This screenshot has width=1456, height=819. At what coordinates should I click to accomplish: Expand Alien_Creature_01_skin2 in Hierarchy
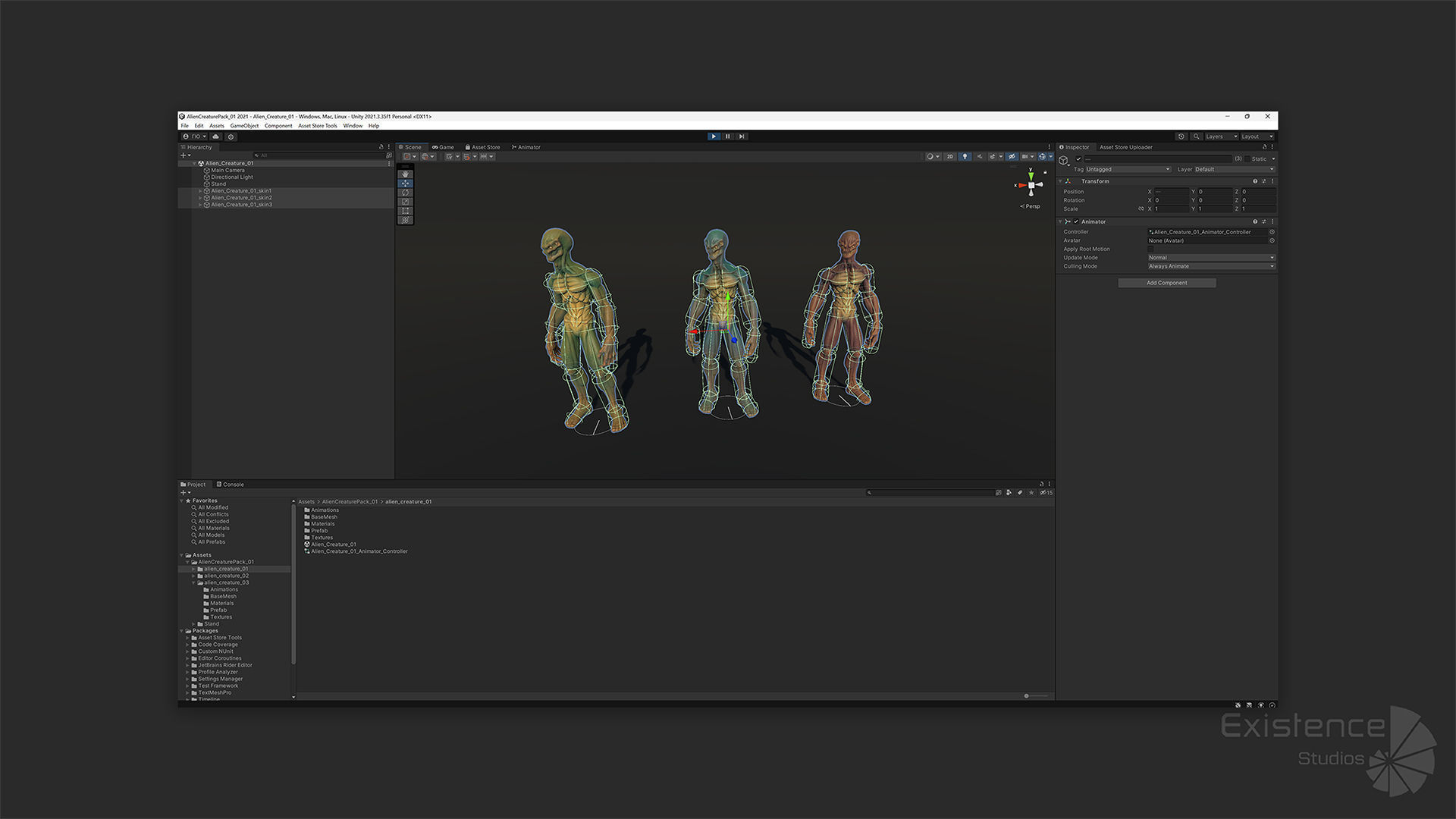[x=200, y=198]
